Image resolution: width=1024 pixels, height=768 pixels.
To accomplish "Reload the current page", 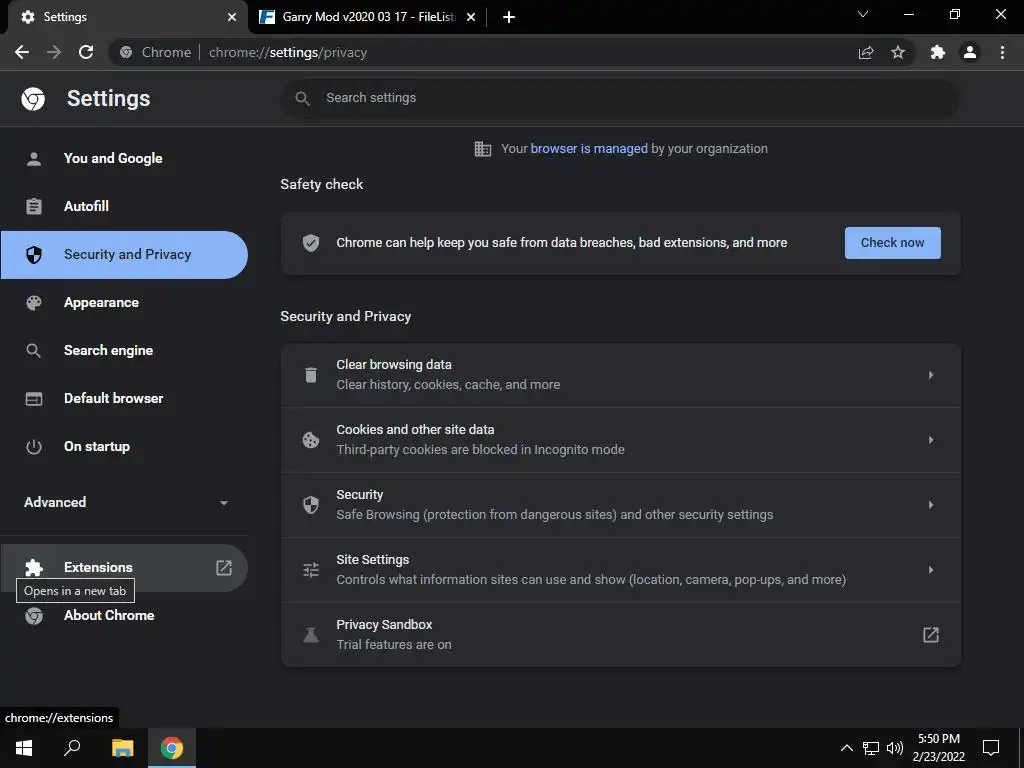I will coord(86,52).
